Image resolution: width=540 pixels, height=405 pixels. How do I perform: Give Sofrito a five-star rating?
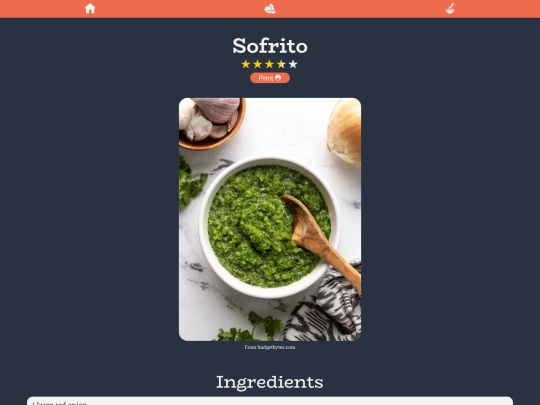coord(293,64)
